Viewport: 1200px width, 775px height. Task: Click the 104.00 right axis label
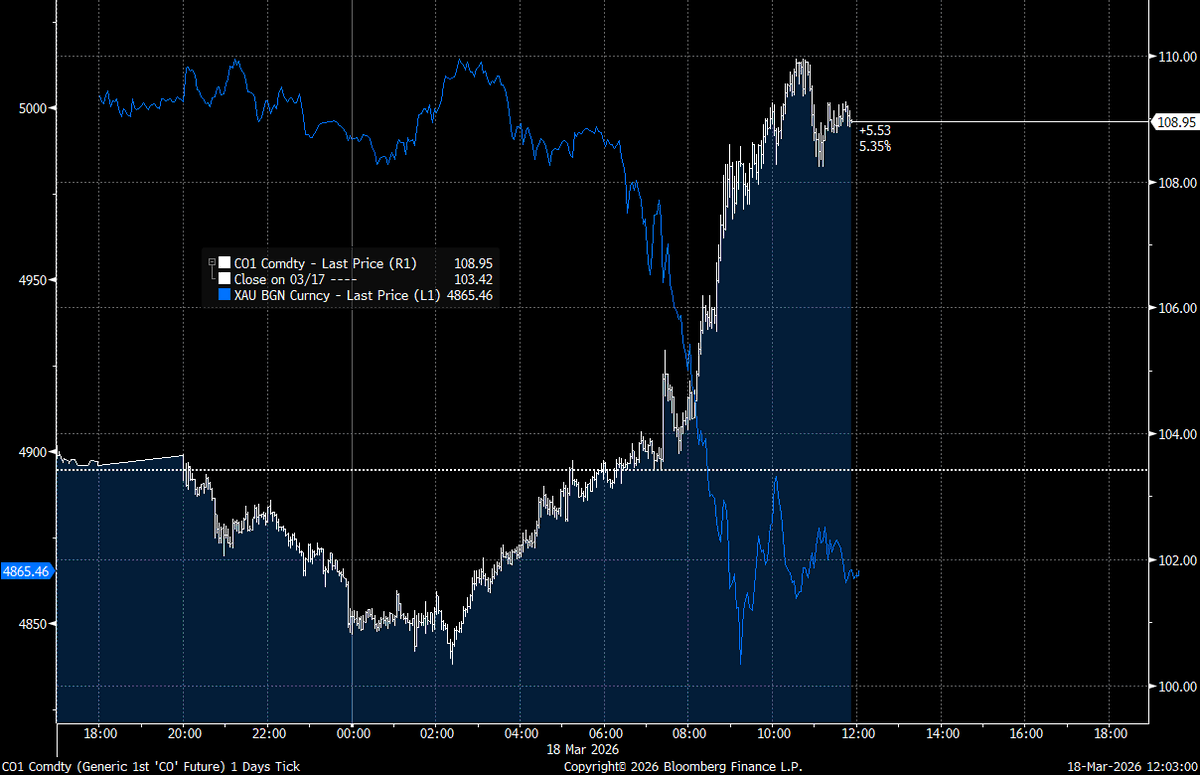coord(1177,435)
